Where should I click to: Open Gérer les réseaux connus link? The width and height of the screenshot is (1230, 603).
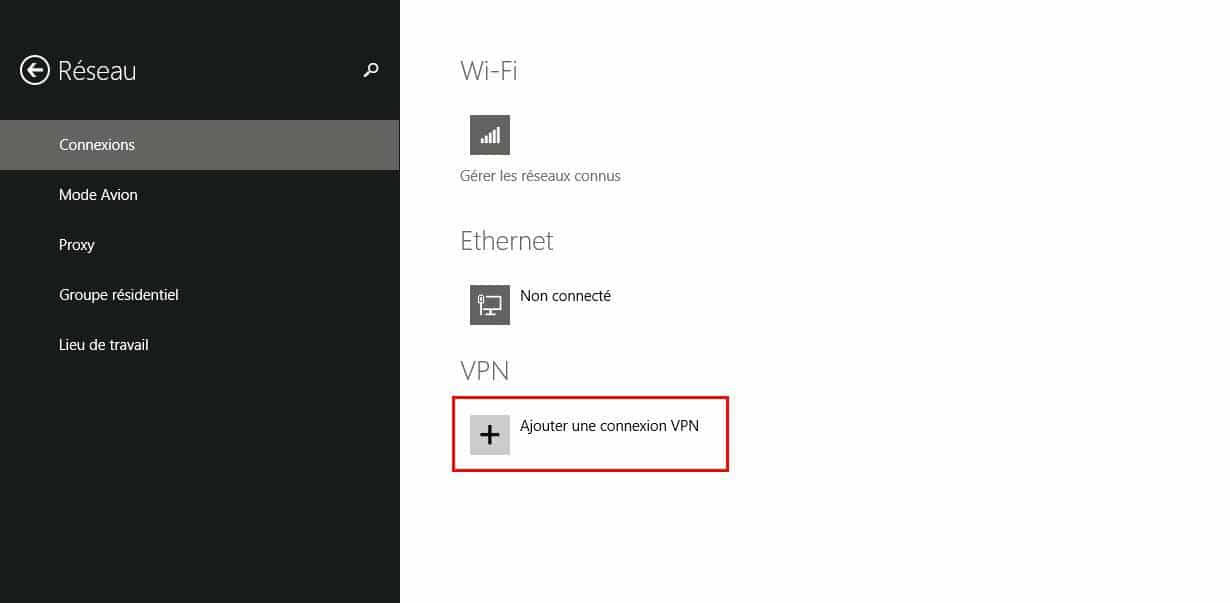(x=540, y=176)
